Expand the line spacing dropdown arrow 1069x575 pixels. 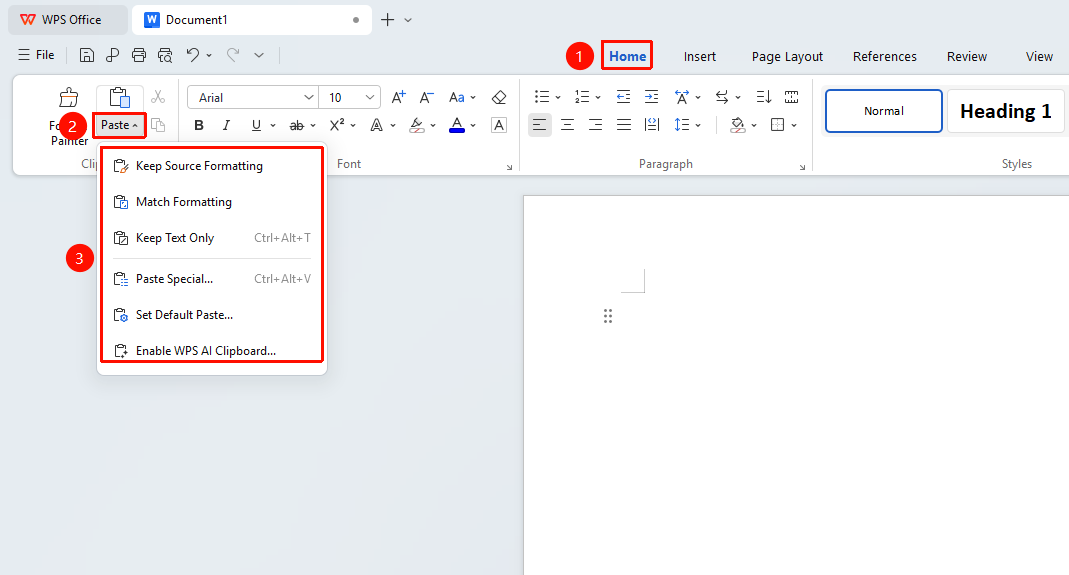tap(698, 126)
